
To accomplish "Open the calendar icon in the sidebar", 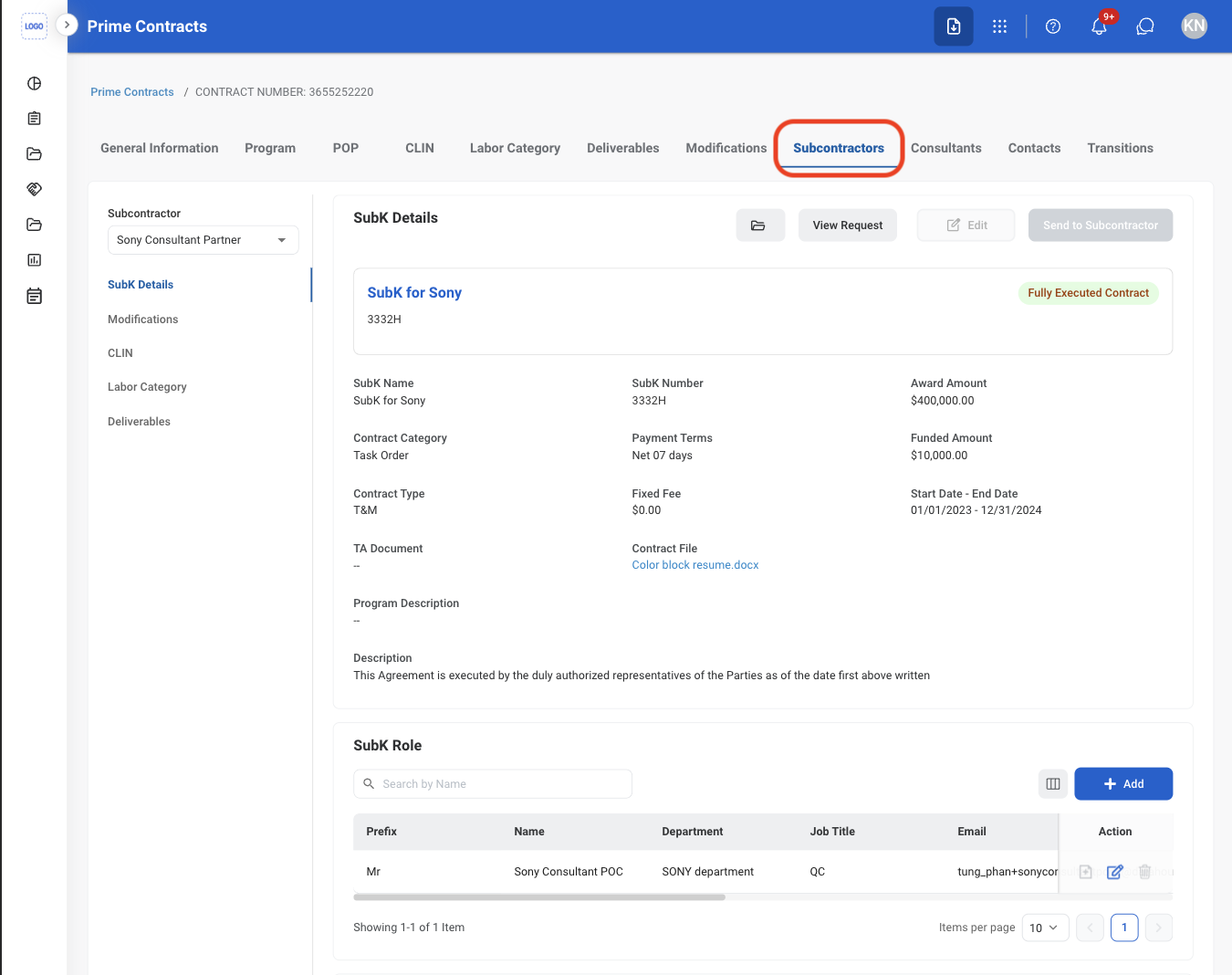I will coord(34,296).
